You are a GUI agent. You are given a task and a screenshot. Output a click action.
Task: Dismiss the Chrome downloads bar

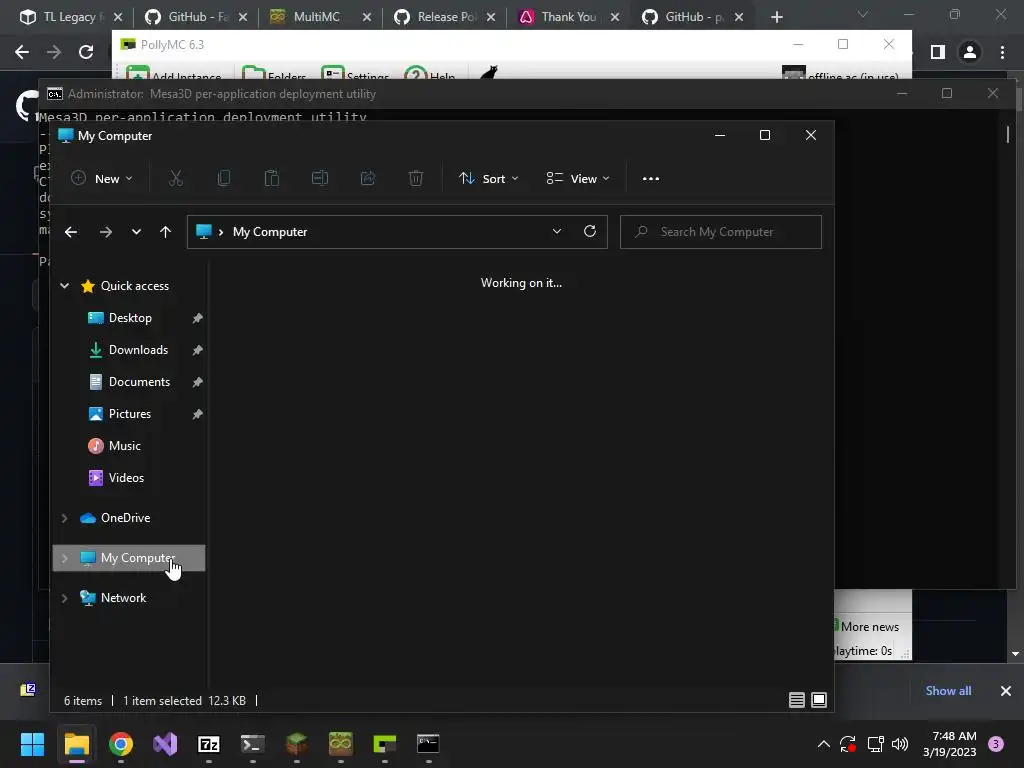tap(1006, 691)
